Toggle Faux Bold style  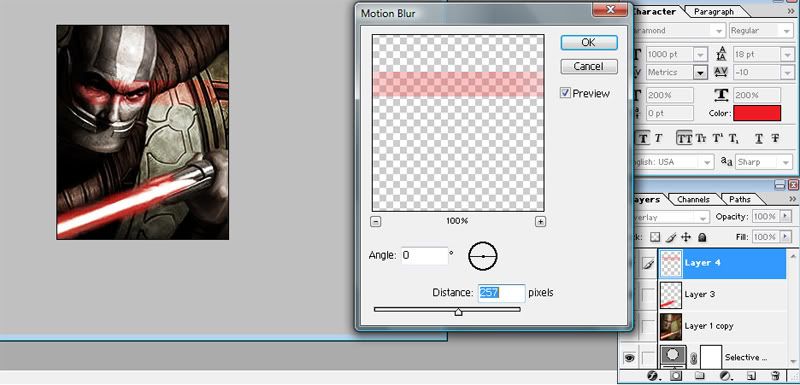(643, 138)
